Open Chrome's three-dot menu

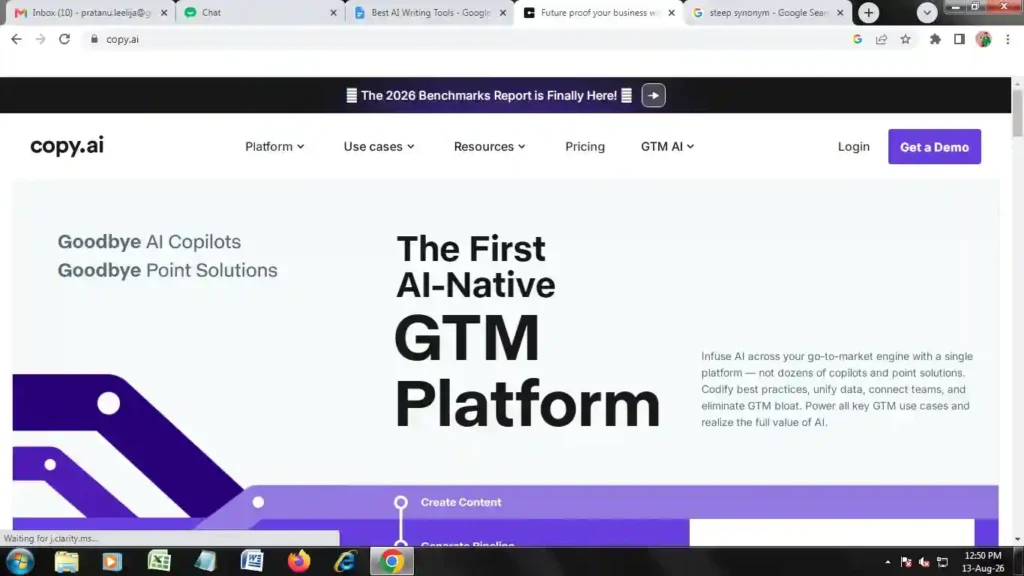[1008, 39]
